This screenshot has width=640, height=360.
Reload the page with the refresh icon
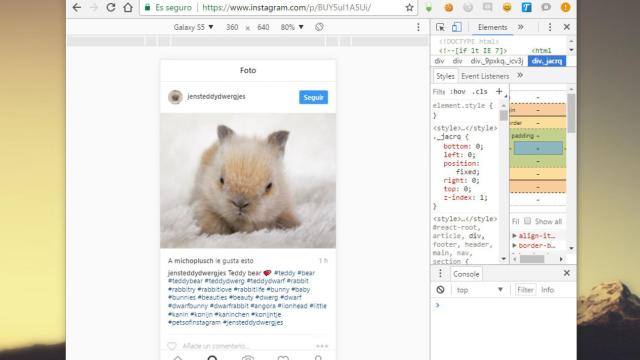111,7
